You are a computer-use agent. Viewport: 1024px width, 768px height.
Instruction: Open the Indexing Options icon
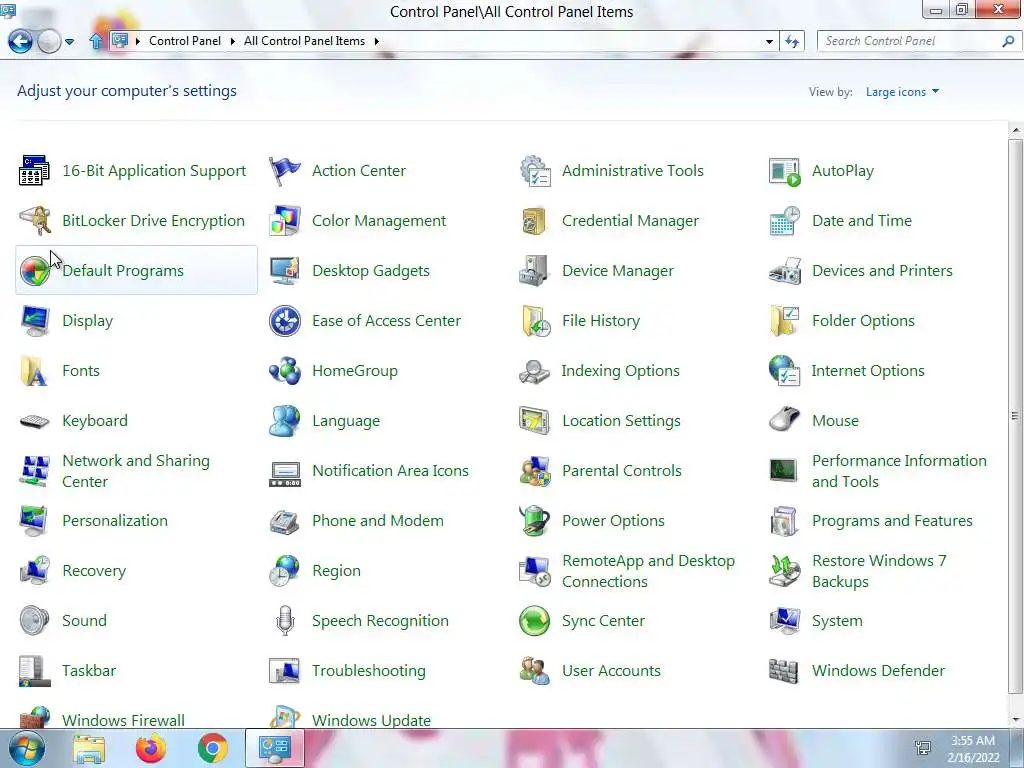pos(535,371)
